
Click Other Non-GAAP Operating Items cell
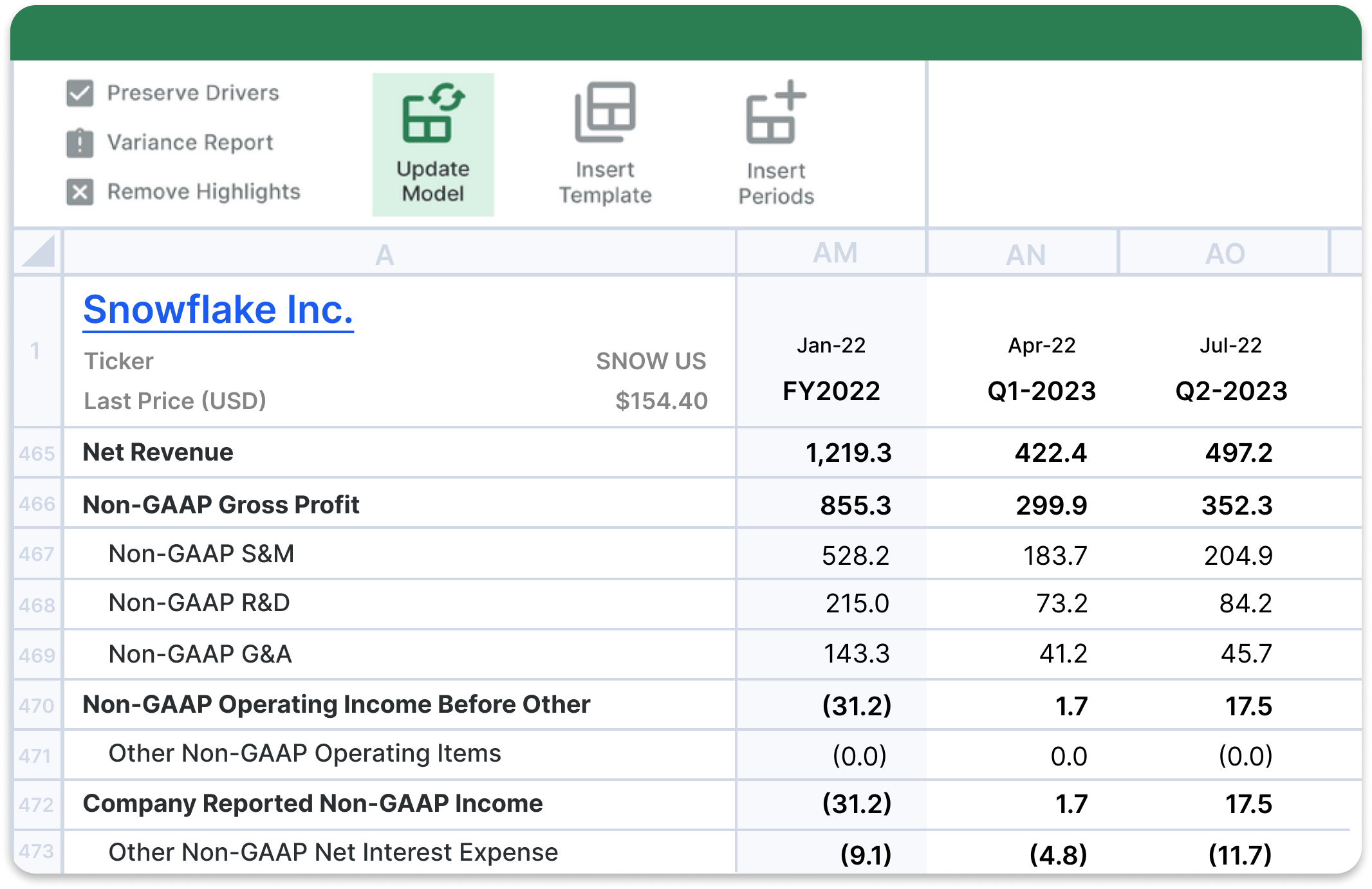pos(399,755)
